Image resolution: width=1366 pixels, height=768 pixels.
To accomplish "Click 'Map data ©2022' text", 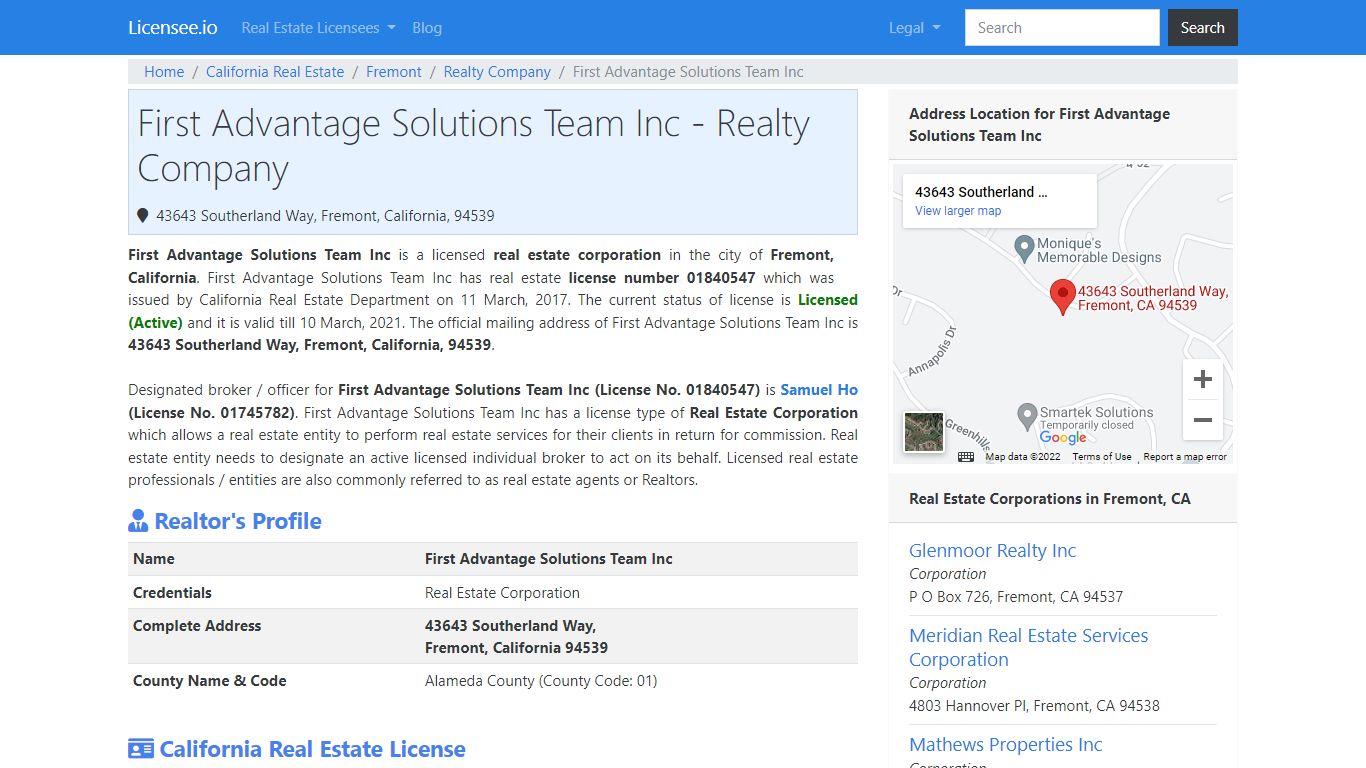I will coord(1023,457).
